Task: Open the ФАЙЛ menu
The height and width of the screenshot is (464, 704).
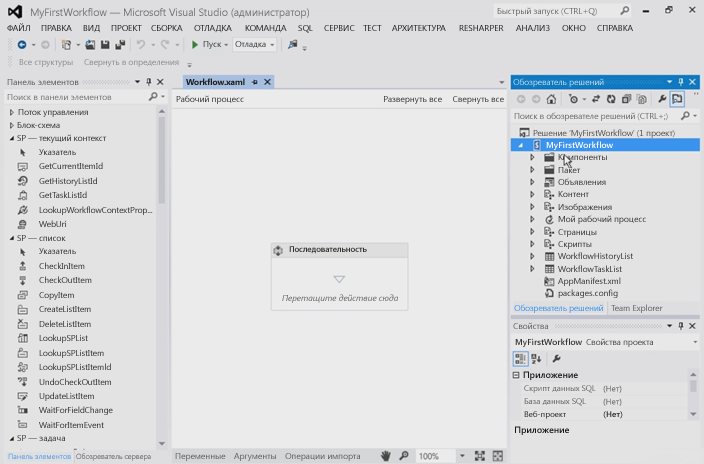Action: click(x=19, y=28)
